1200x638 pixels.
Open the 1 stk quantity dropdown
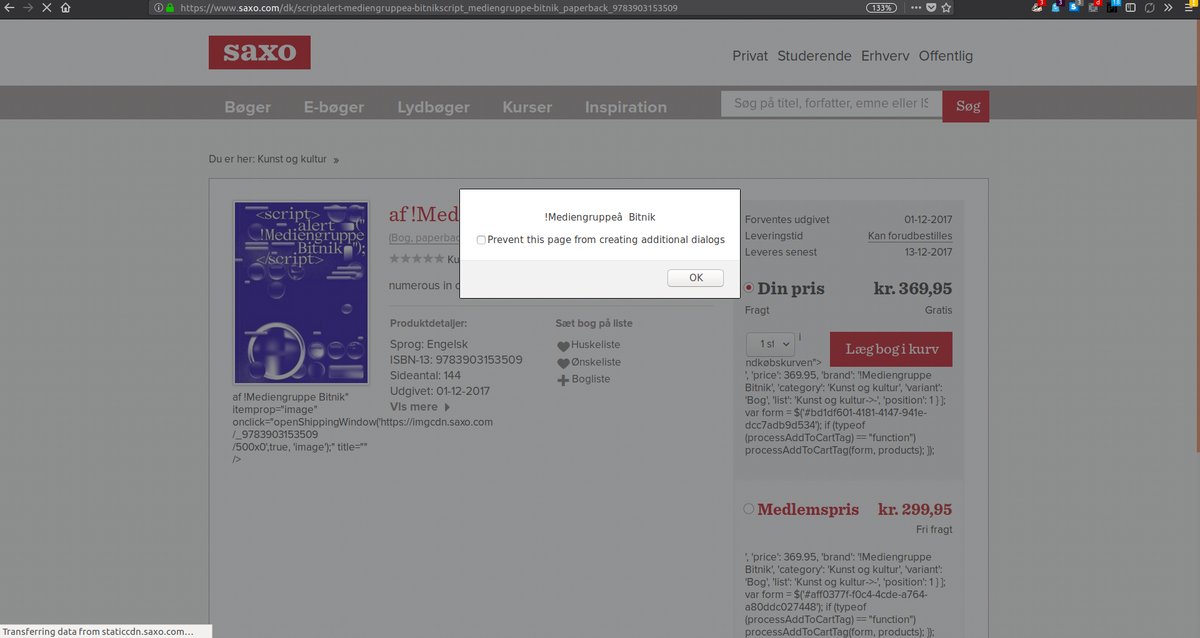point(770,345)
